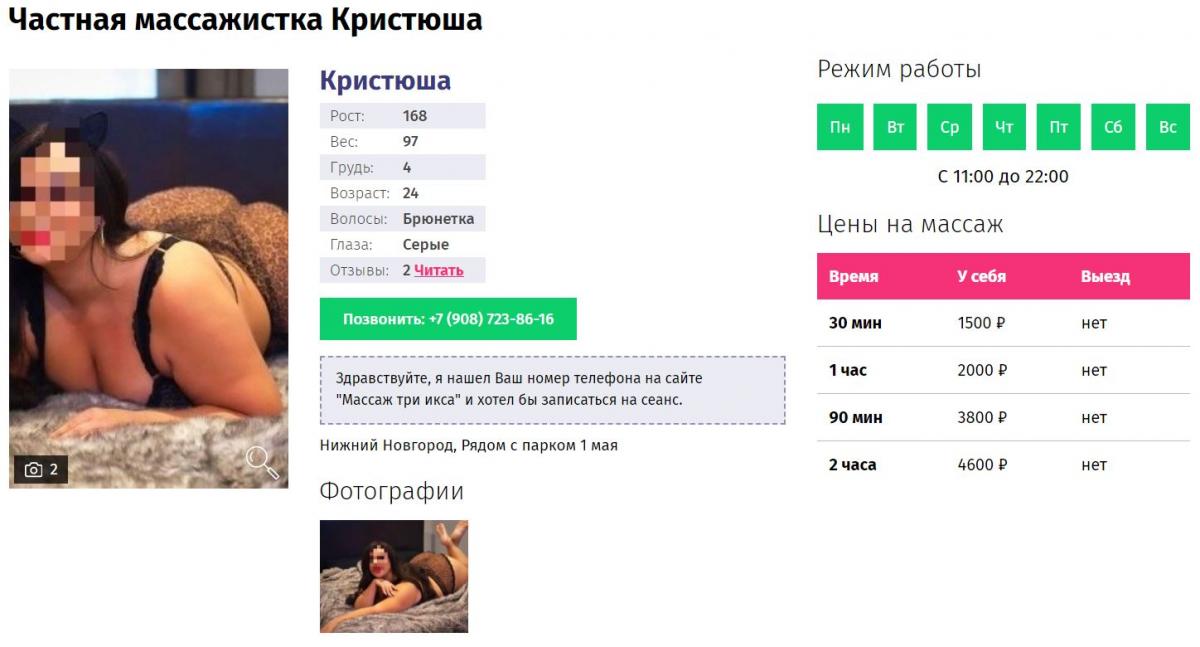Click the dashed greeting message box
1200x647 pixels.
click(552, 390)
